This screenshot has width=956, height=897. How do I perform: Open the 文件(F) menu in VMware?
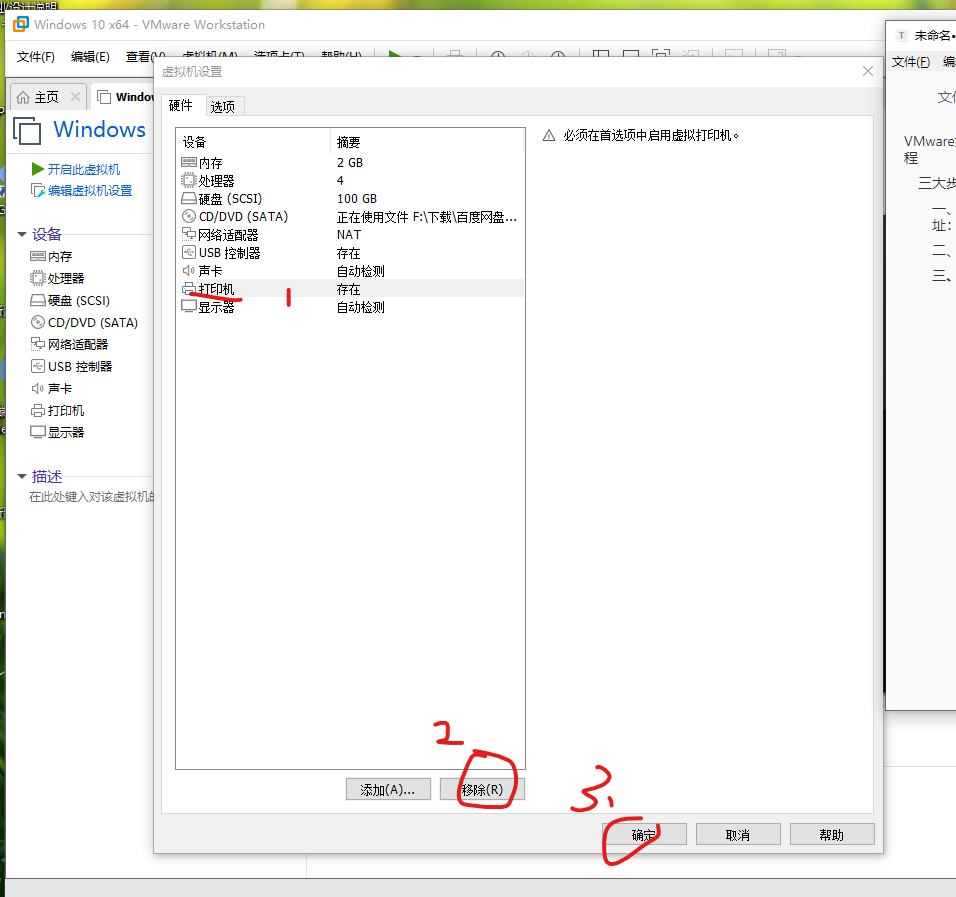click(35, 57)
